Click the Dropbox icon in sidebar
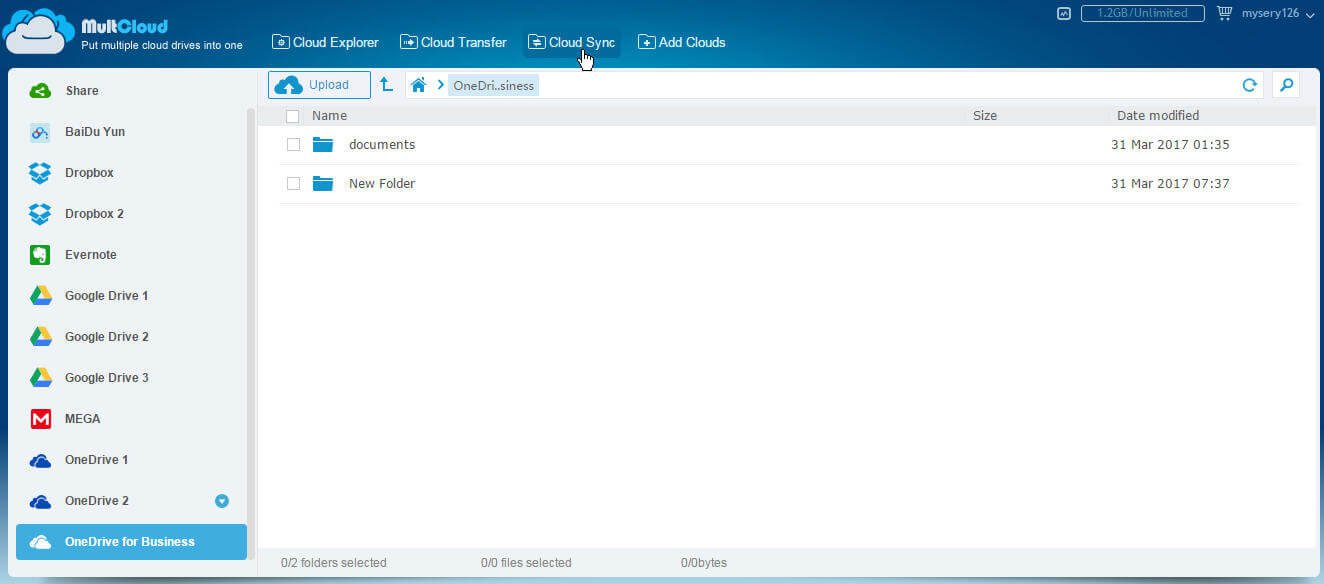Viewport: 1324px width, 584px height. [40, 173]
